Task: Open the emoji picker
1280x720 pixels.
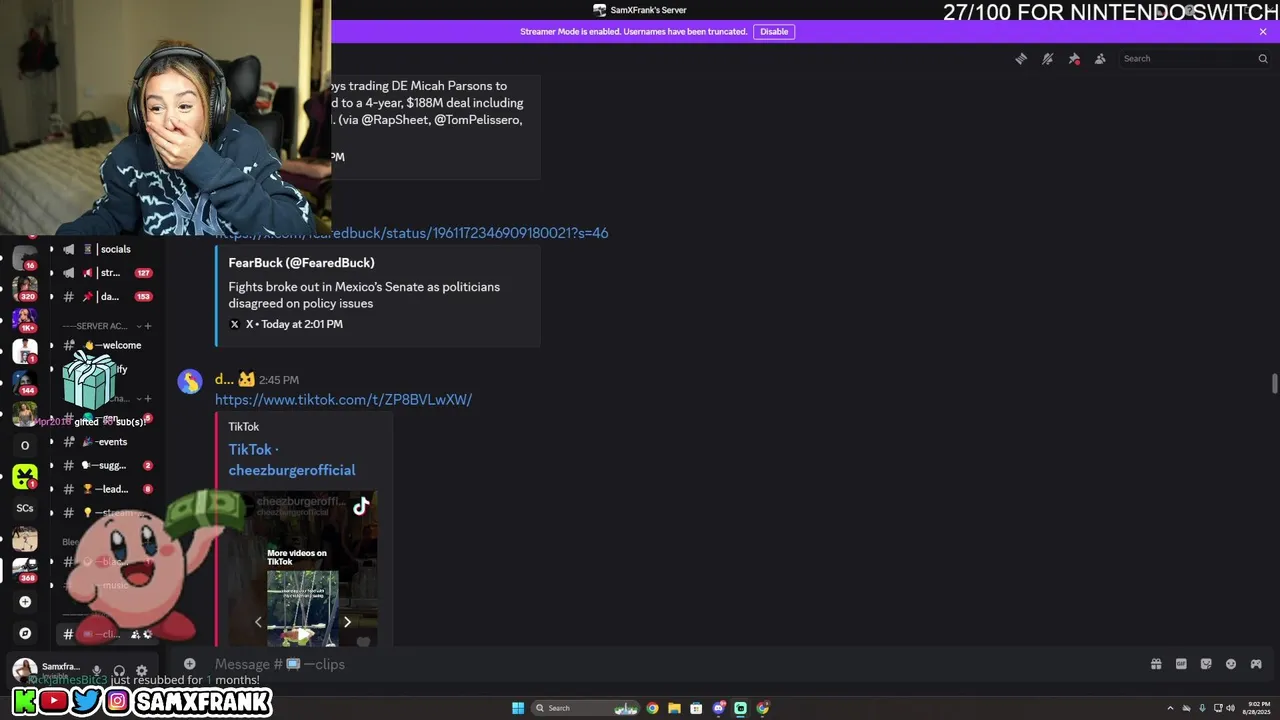Action: pos(1231,664)
